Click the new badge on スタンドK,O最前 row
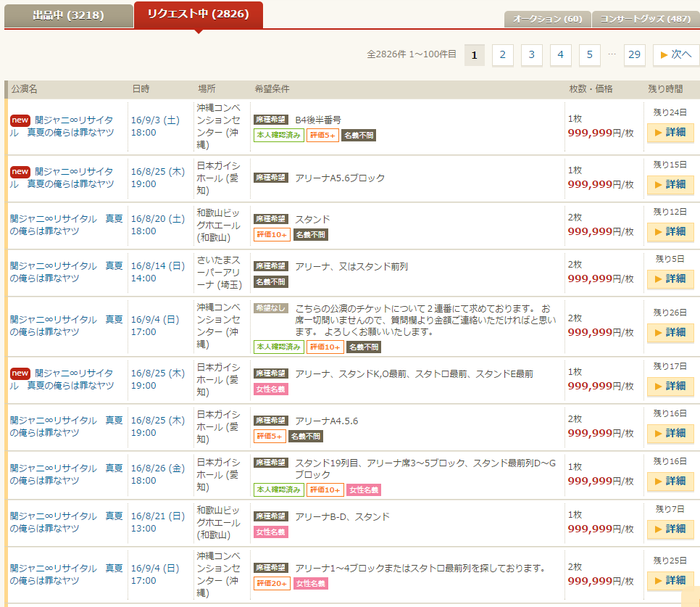The width and height of the screenshot is (700, 607). pyautogui.click(x=20, y=373)
